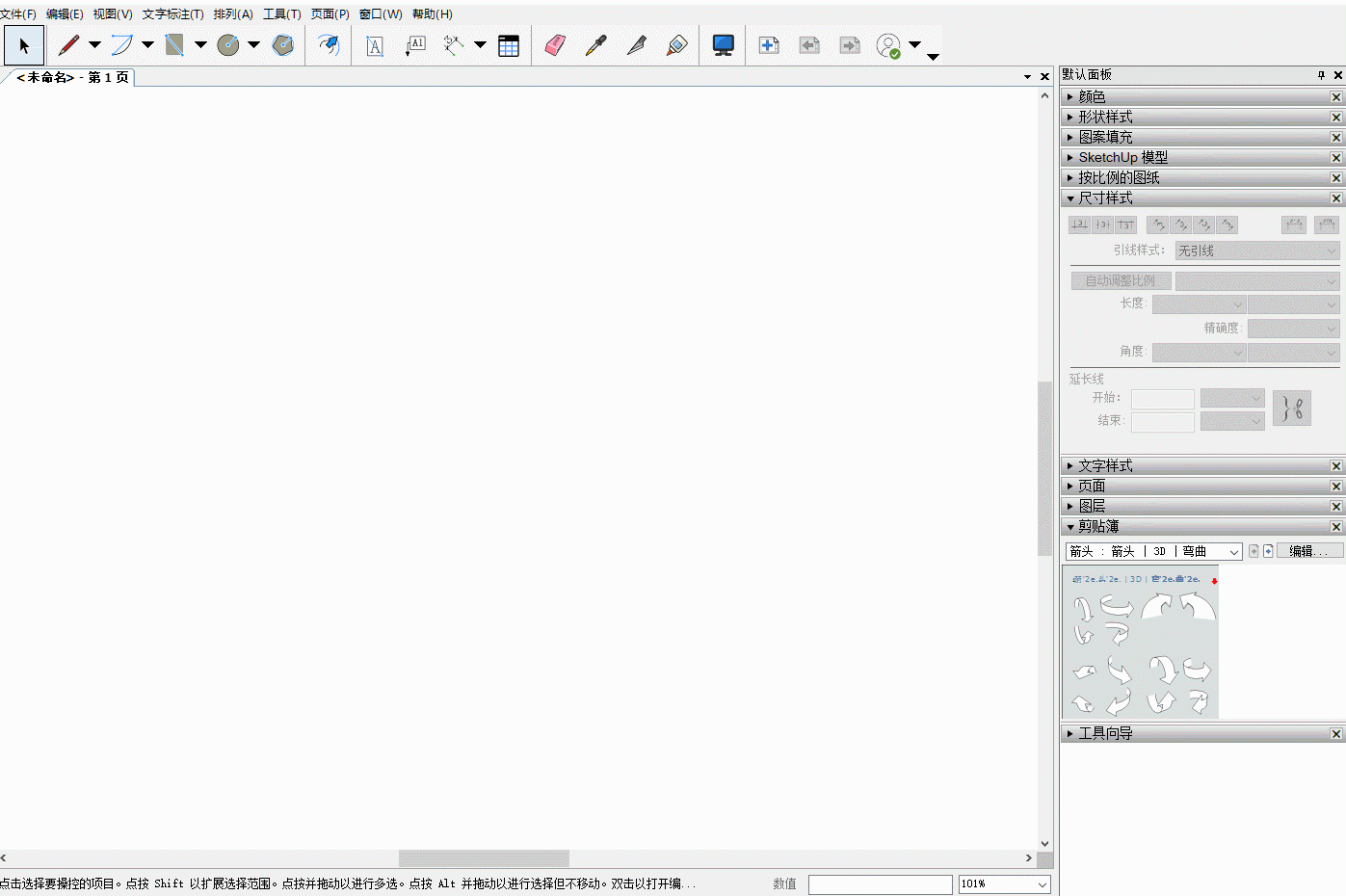Image resolution: width=1346 pixels, height=896 pixels.
Task: Open the 编辑(E) menu
Action: point(65,13)
